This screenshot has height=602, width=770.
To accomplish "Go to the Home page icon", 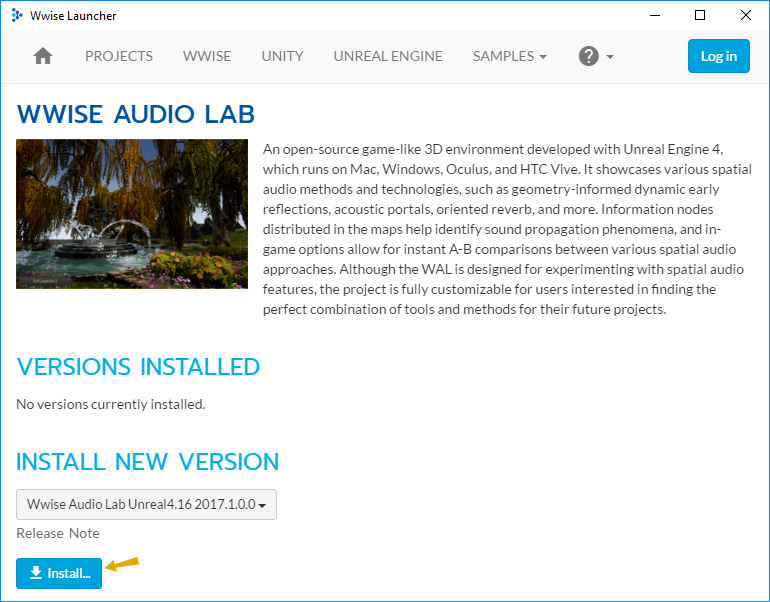I will pos(42,56).
